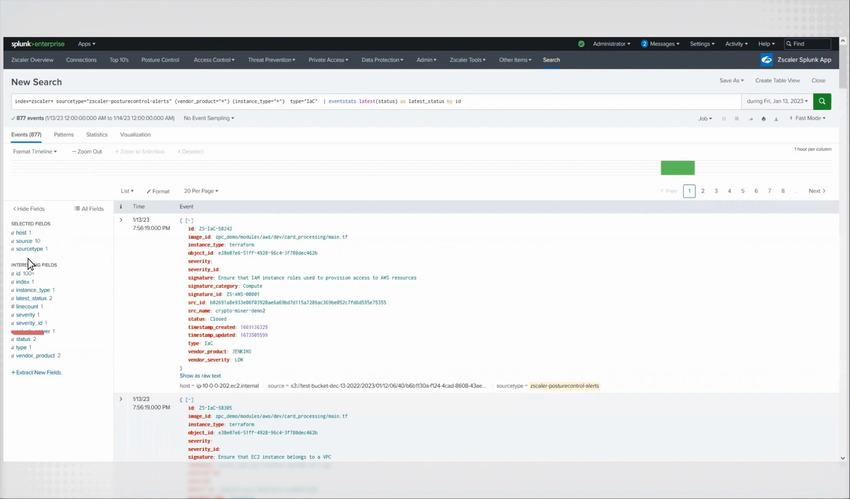This screenshot has width=850, height=499.
Task: Expand the first event row chevron
Action: point(121,220)
